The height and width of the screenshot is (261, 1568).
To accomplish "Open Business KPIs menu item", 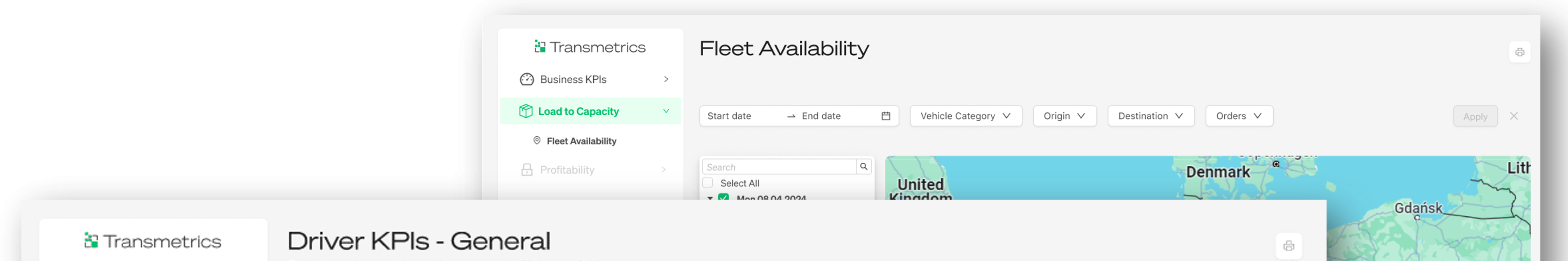I will (590, 79).
